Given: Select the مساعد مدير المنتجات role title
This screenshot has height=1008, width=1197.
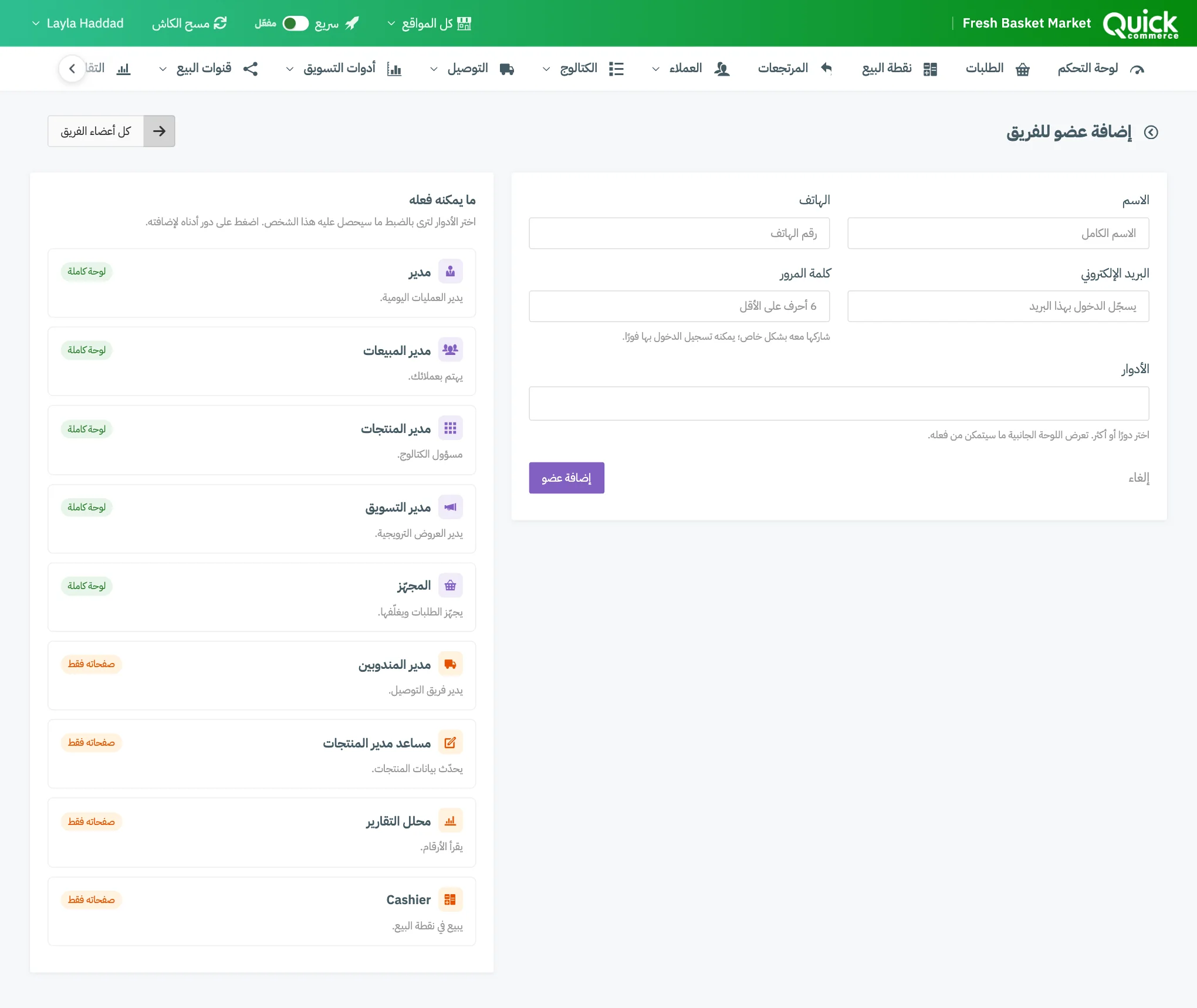Looking at the screenshot, I should tap(377, 743).
